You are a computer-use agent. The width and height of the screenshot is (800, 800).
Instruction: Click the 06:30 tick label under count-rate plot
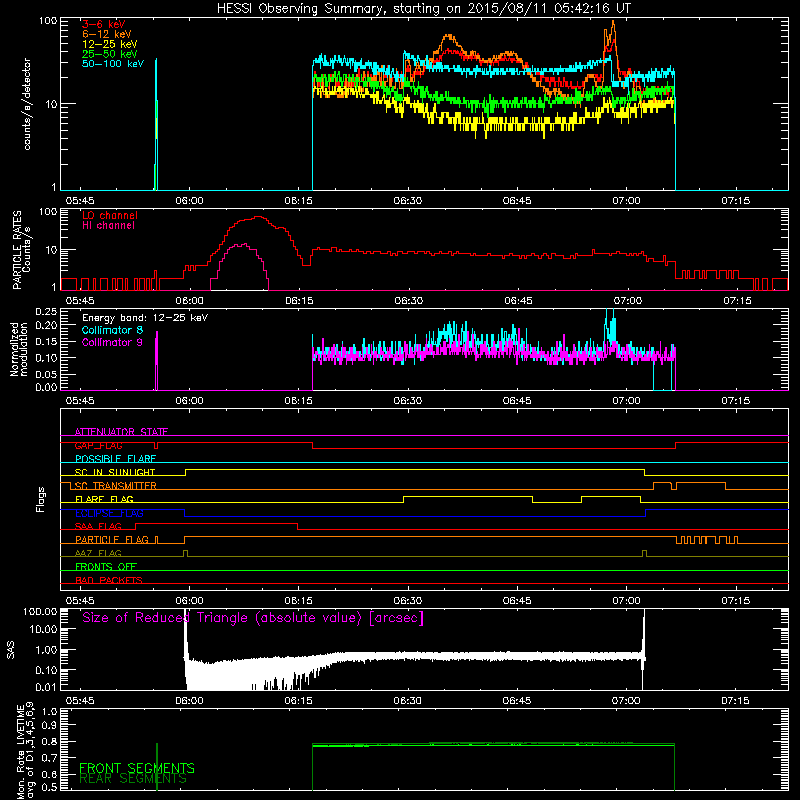408,201
